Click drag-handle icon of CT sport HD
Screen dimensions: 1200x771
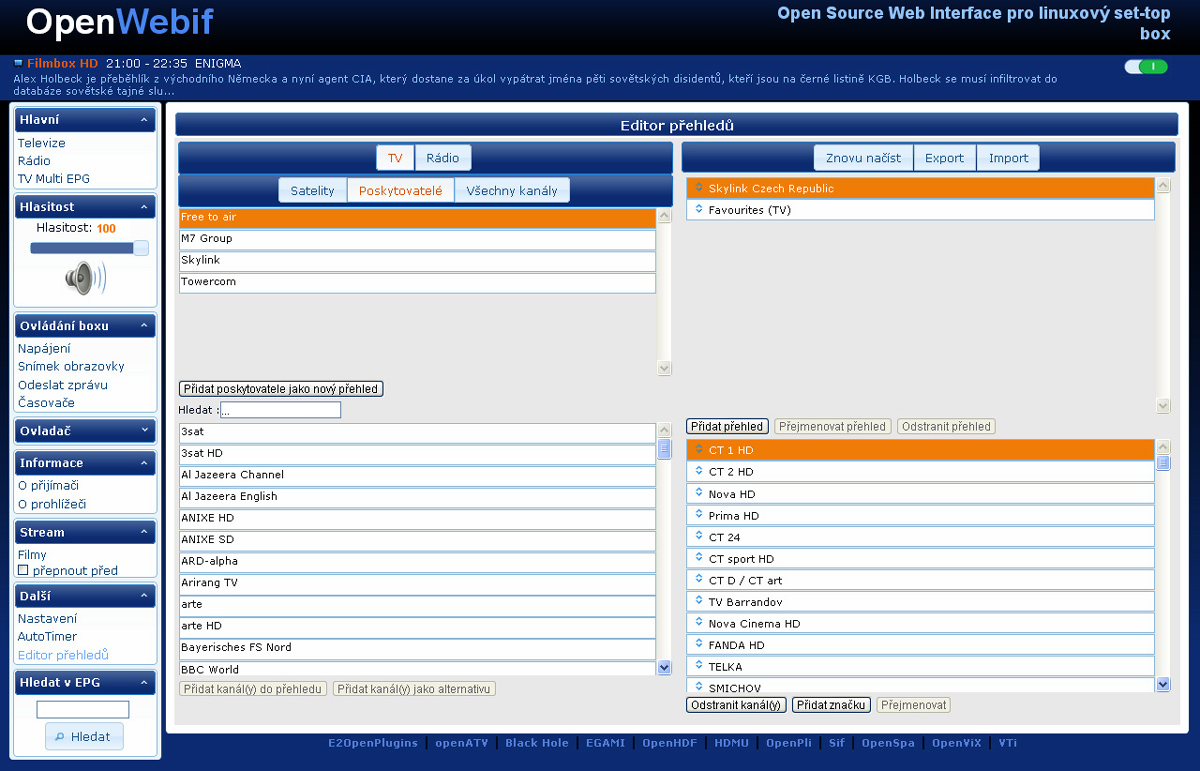[699, 559]
